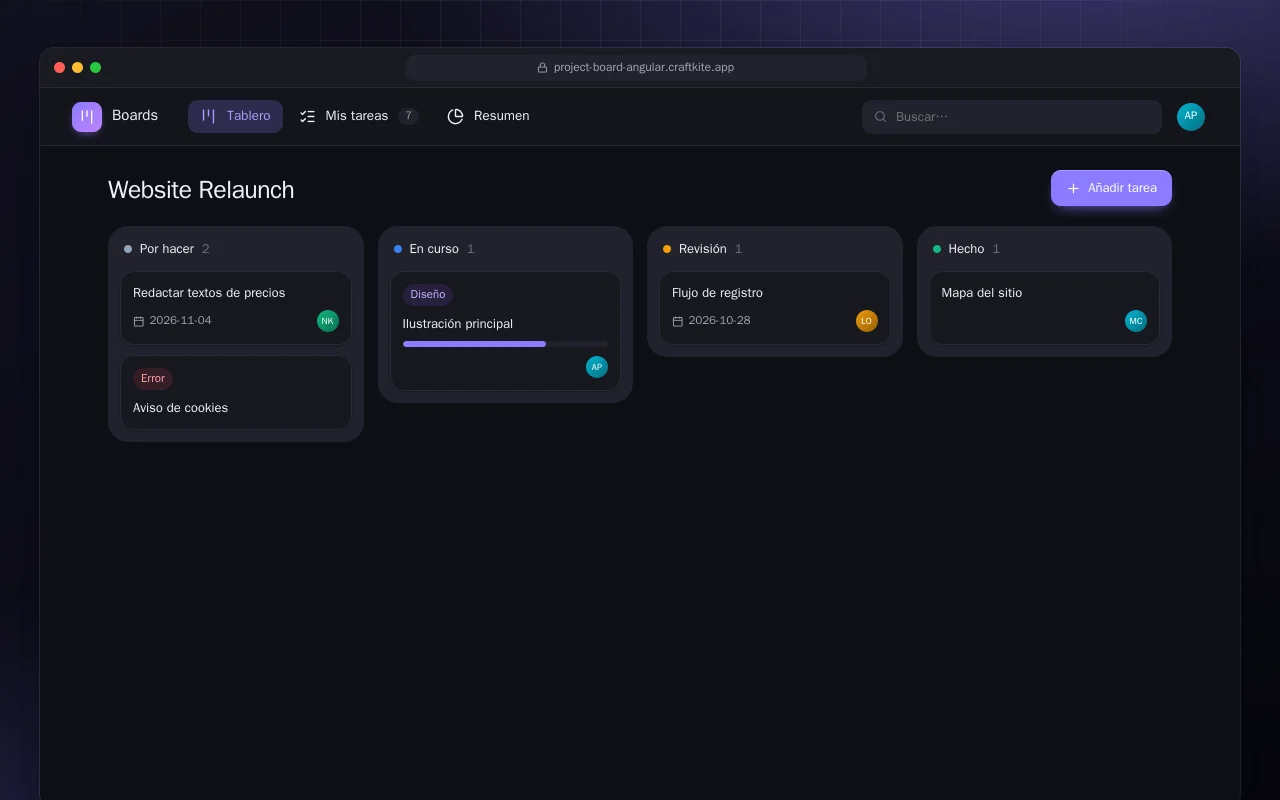Open the Mis tareas tab
This screenshot has width=1280, height=800.
358,117
